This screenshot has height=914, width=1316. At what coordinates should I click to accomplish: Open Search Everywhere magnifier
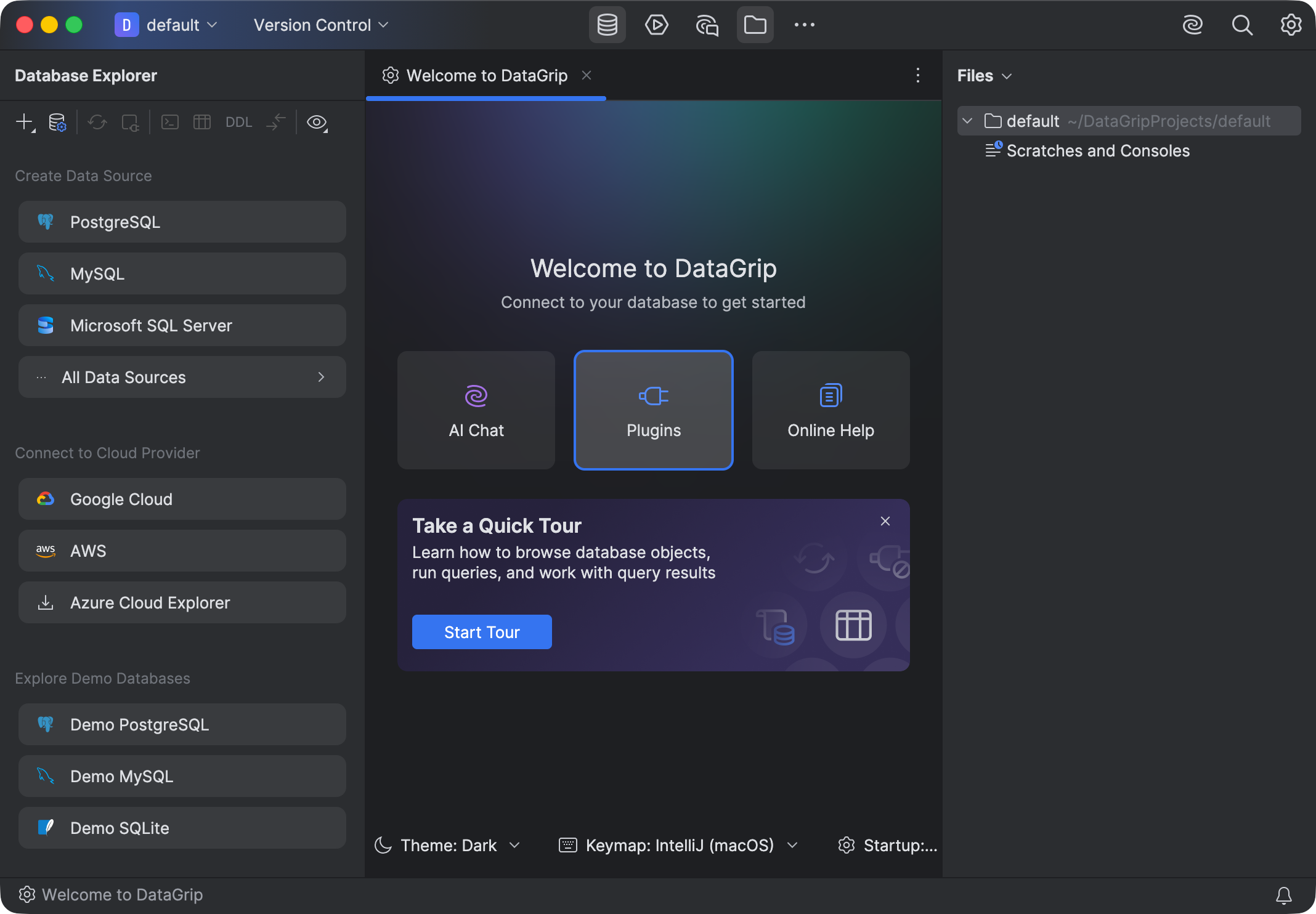click(x=1241, y=25)
